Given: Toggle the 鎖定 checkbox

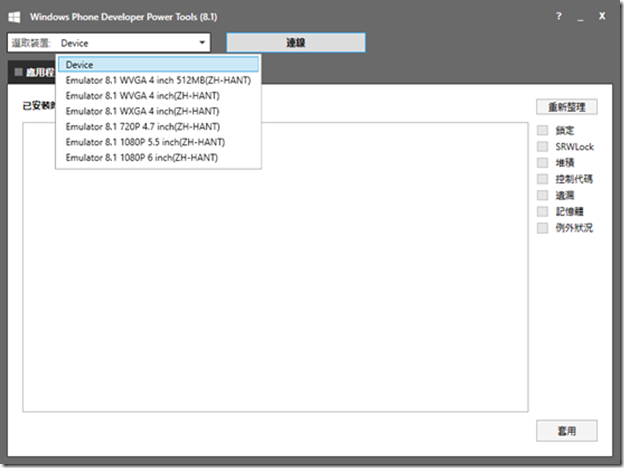Looking at the screenshot, I should 542,130.
